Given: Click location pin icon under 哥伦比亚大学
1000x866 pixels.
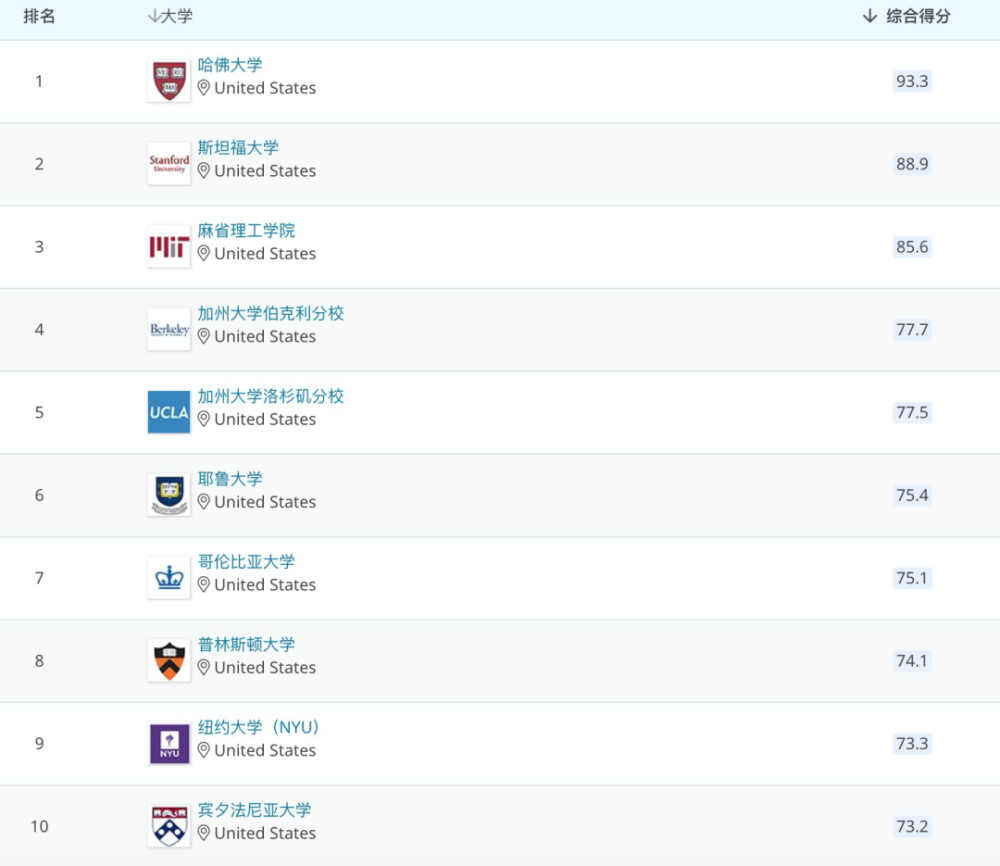Looking at the screenshot, I should click(x=203, y=585).
